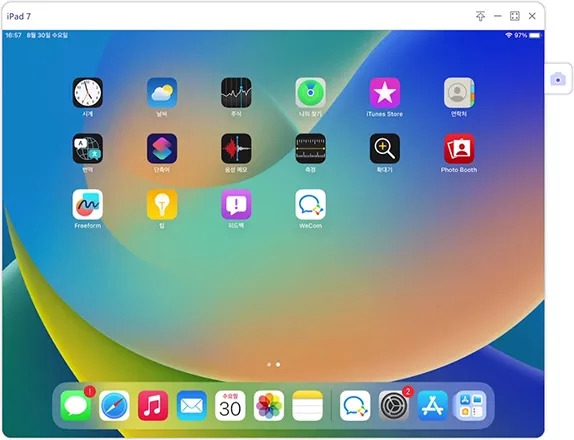Tap the 16:57 time in status bar
The height and width of the screenshot is (440, 574).
[x=13, y=35]
